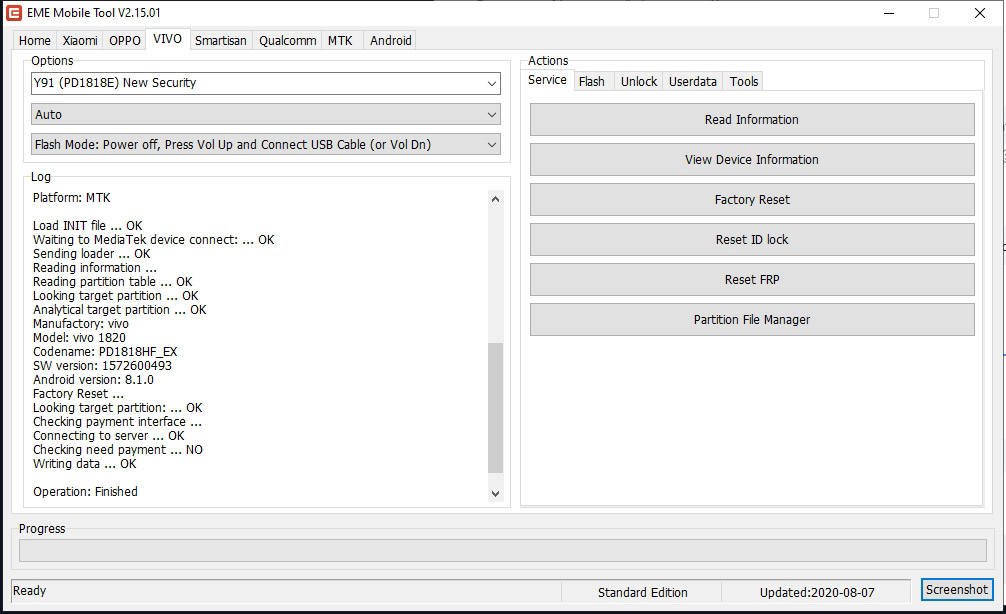Click the 'Operation: Finished' log line
The height and width of the screenshot is (614, 1006).
tap(85, 492)
